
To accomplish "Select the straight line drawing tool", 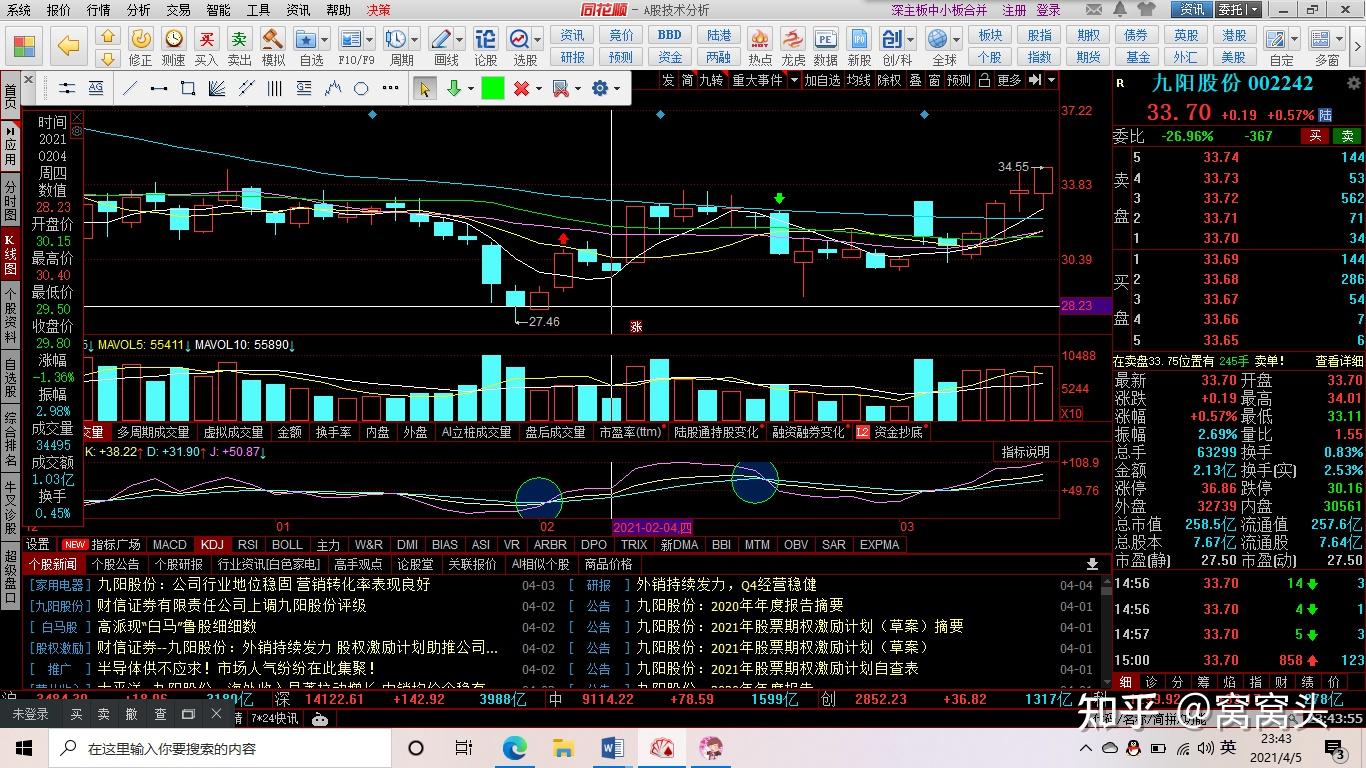I will pyautogui.click(x=129, y=88).
